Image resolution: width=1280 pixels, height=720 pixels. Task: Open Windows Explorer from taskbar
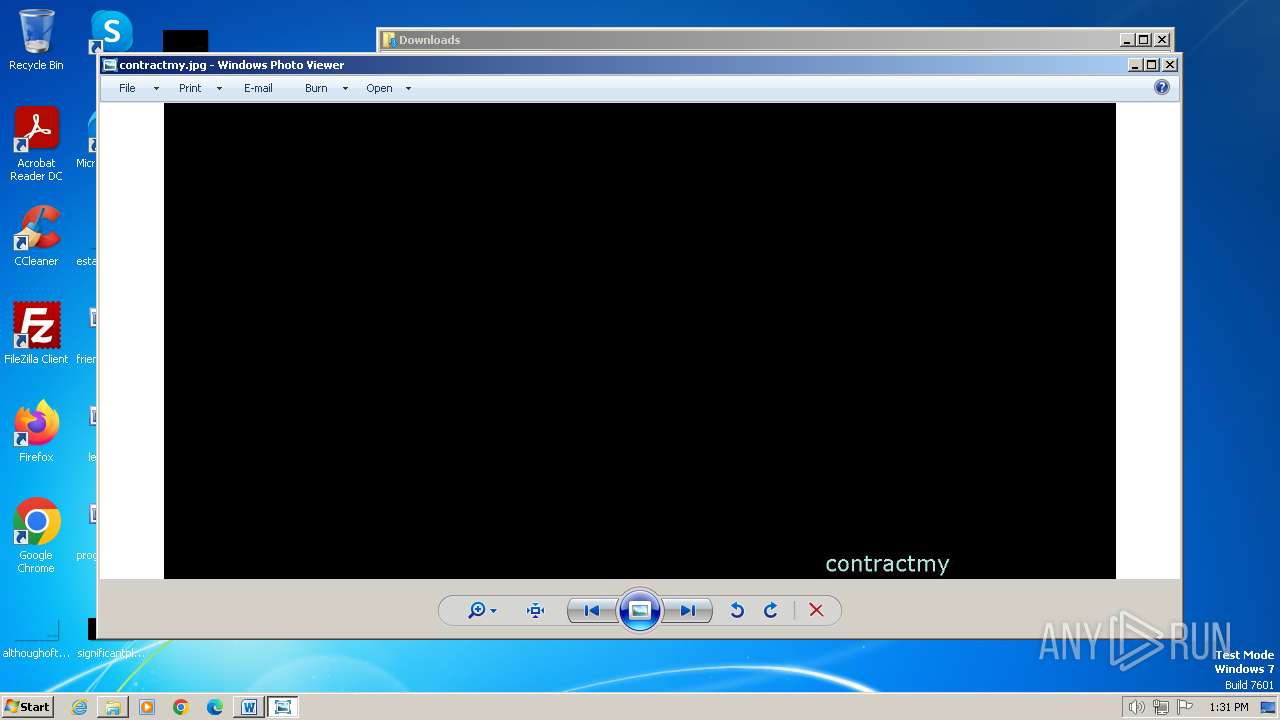click(113, 707)
